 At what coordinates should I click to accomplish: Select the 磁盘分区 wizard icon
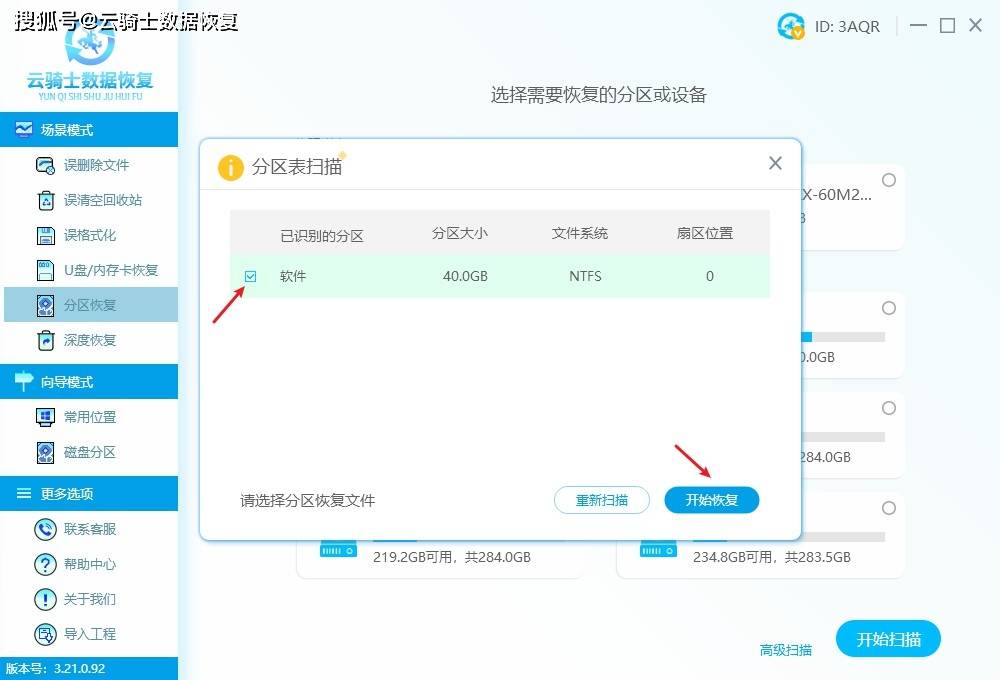tap(45, 452)
